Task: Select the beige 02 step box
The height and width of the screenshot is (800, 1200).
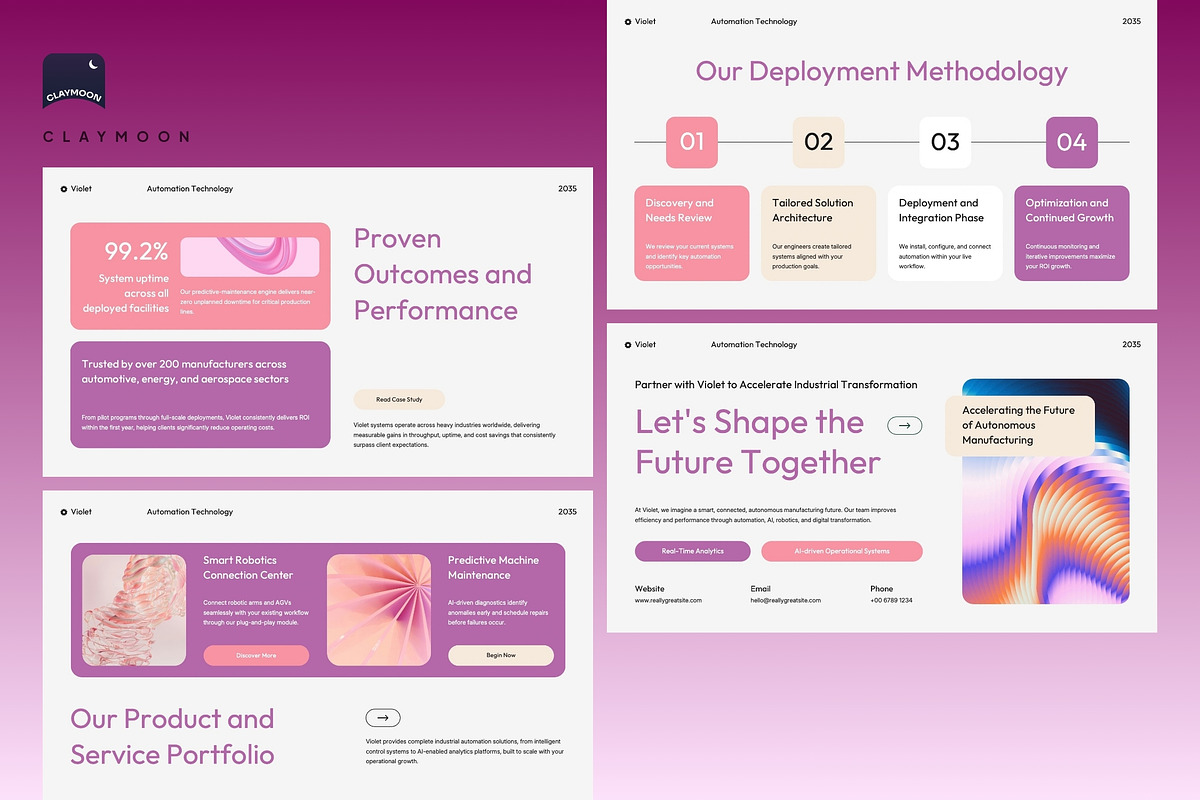Action: coord(818,142)
